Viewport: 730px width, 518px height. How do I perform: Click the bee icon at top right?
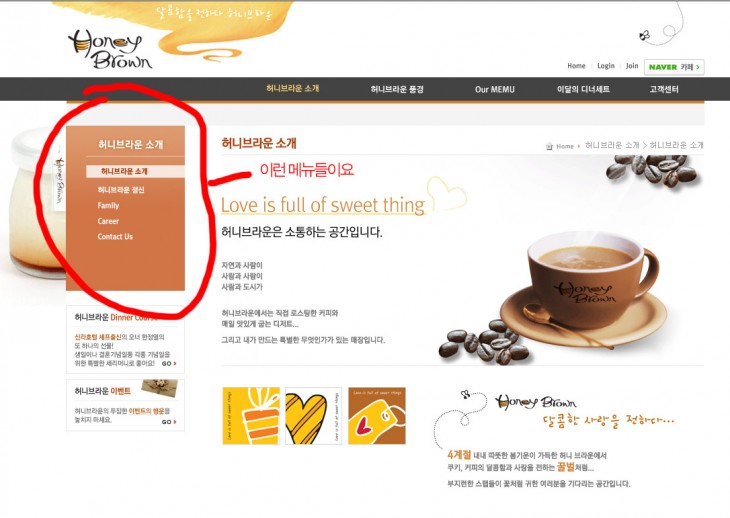click(x=644, y=35)
